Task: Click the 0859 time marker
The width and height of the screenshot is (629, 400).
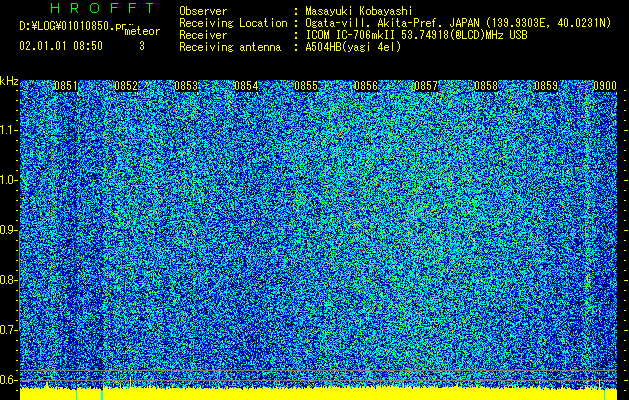Action: (546, 86)
